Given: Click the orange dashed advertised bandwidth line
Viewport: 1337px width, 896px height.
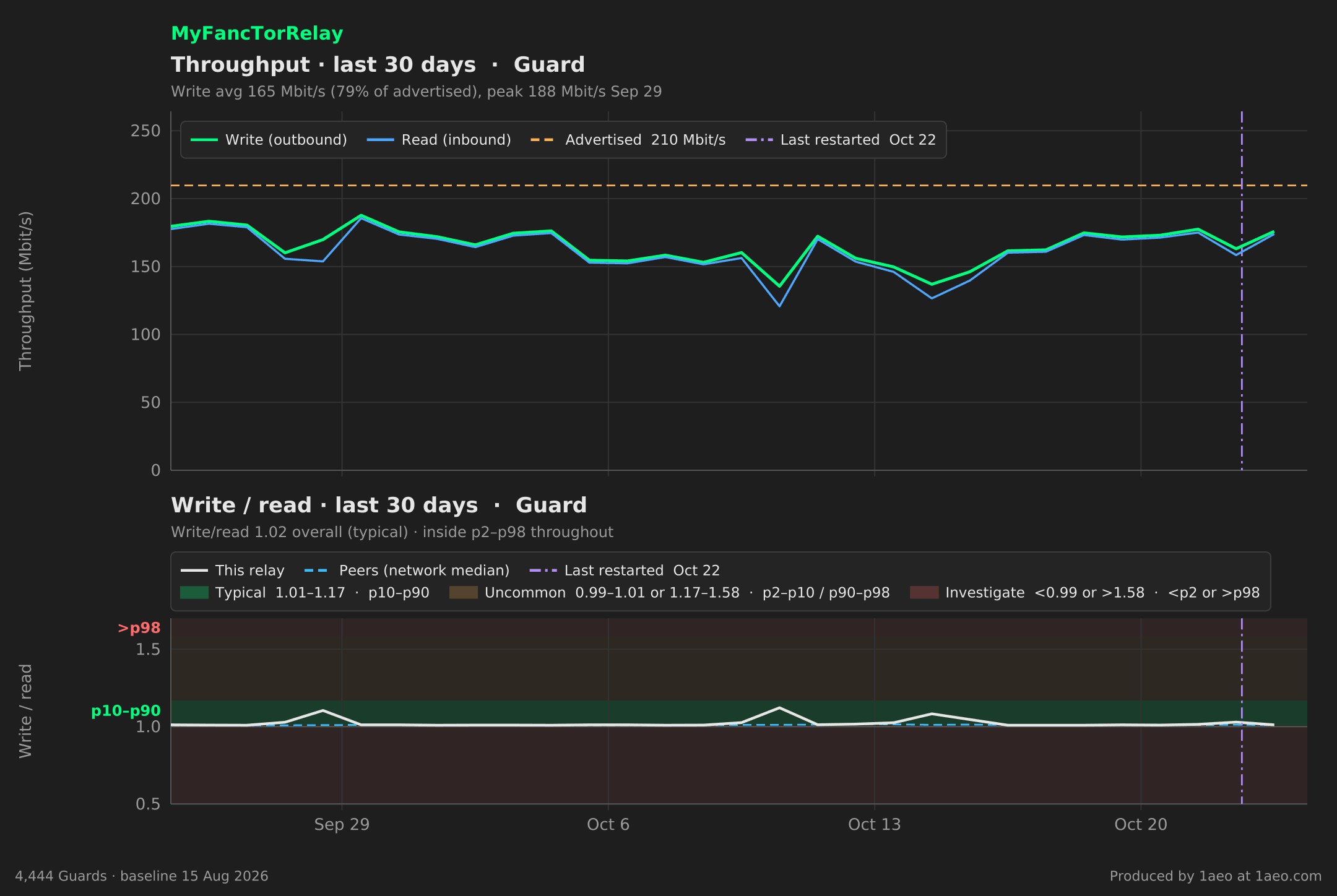Looking at the screenshot, I should tap(739, 185).
